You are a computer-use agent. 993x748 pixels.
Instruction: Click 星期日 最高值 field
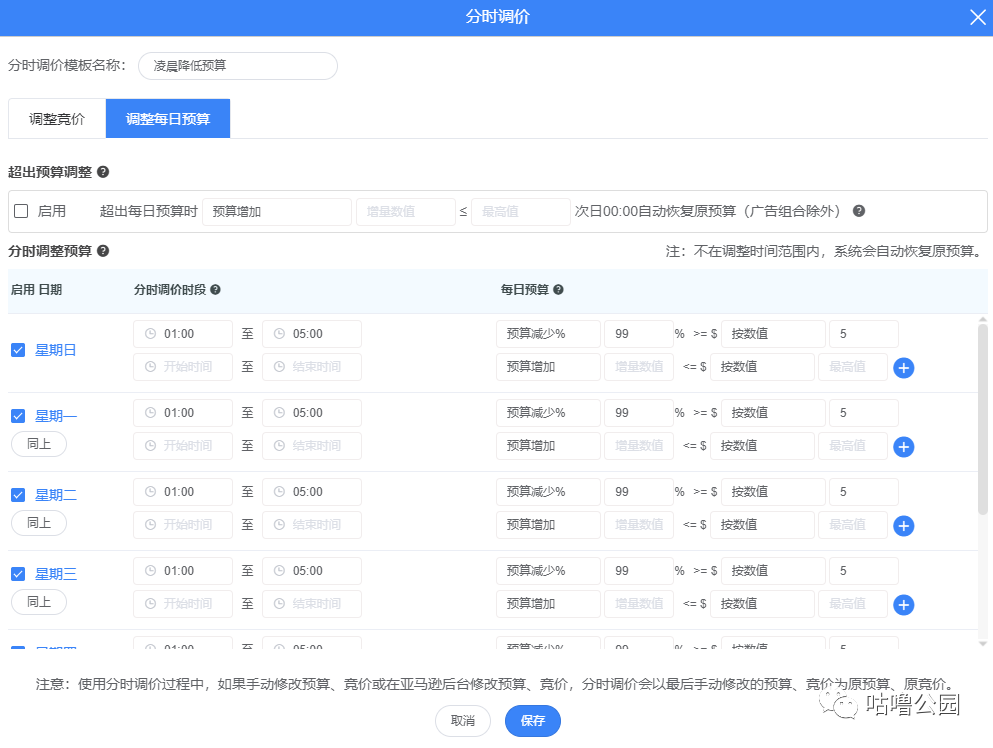852,367
